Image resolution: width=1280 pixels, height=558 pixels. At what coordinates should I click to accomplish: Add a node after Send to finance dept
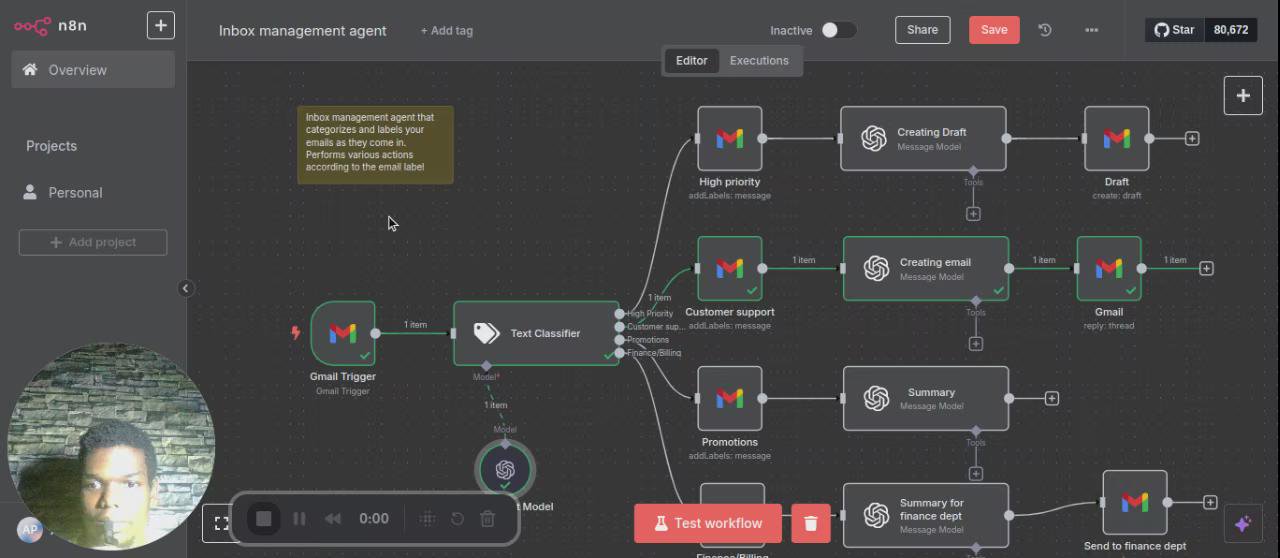tap(1210, 502)
